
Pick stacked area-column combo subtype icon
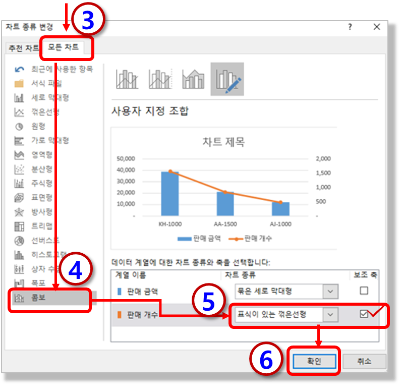click(x=193, y=79)
